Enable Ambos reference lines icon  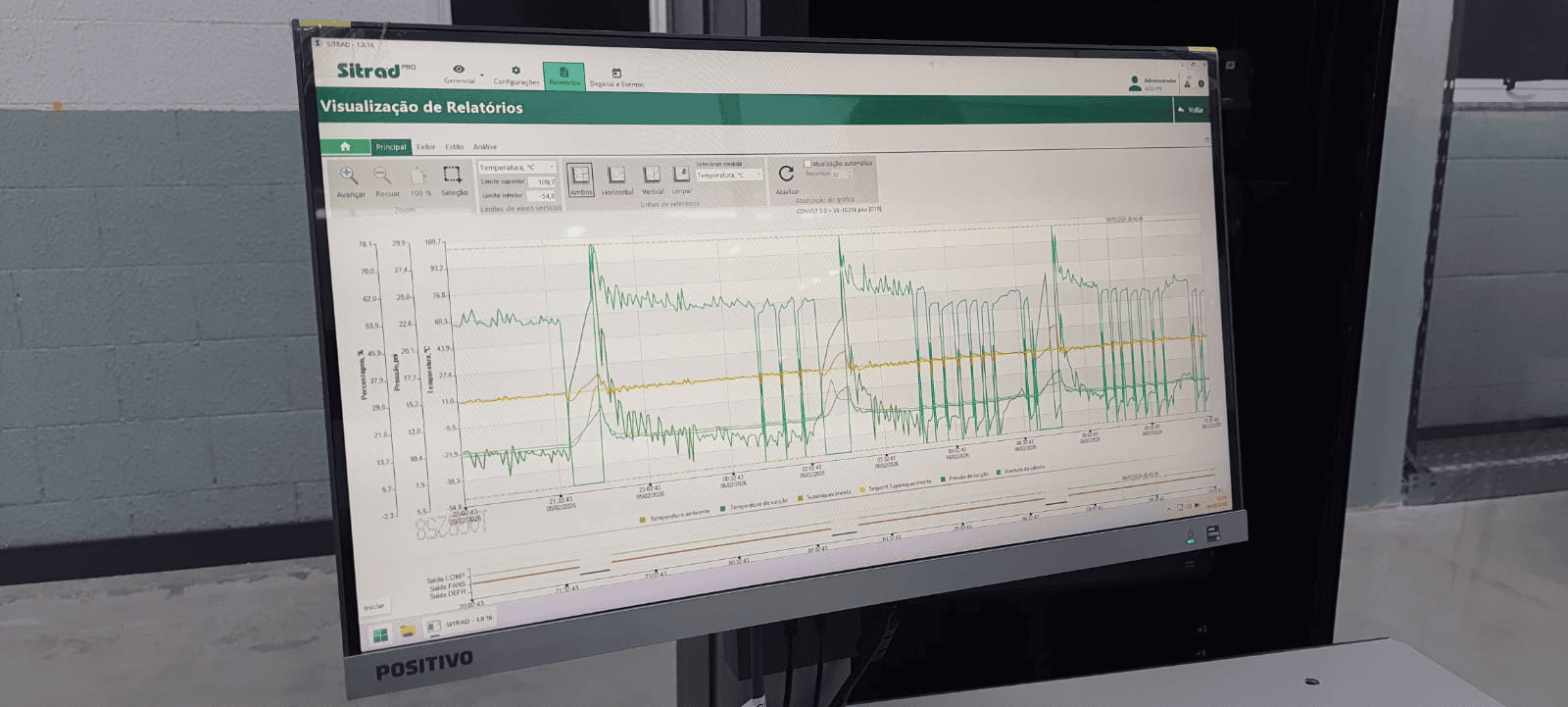click(x=580, y=176)
